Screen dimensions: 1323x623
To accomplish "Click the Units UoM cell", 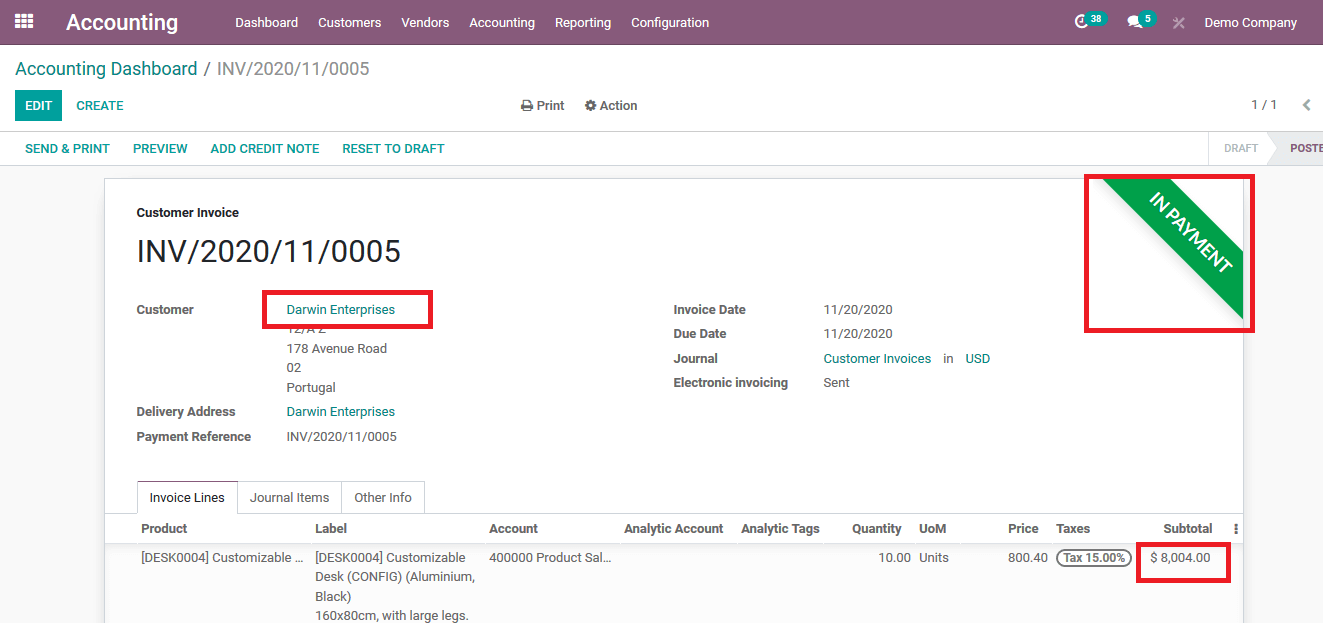I will tap(934, 558).
